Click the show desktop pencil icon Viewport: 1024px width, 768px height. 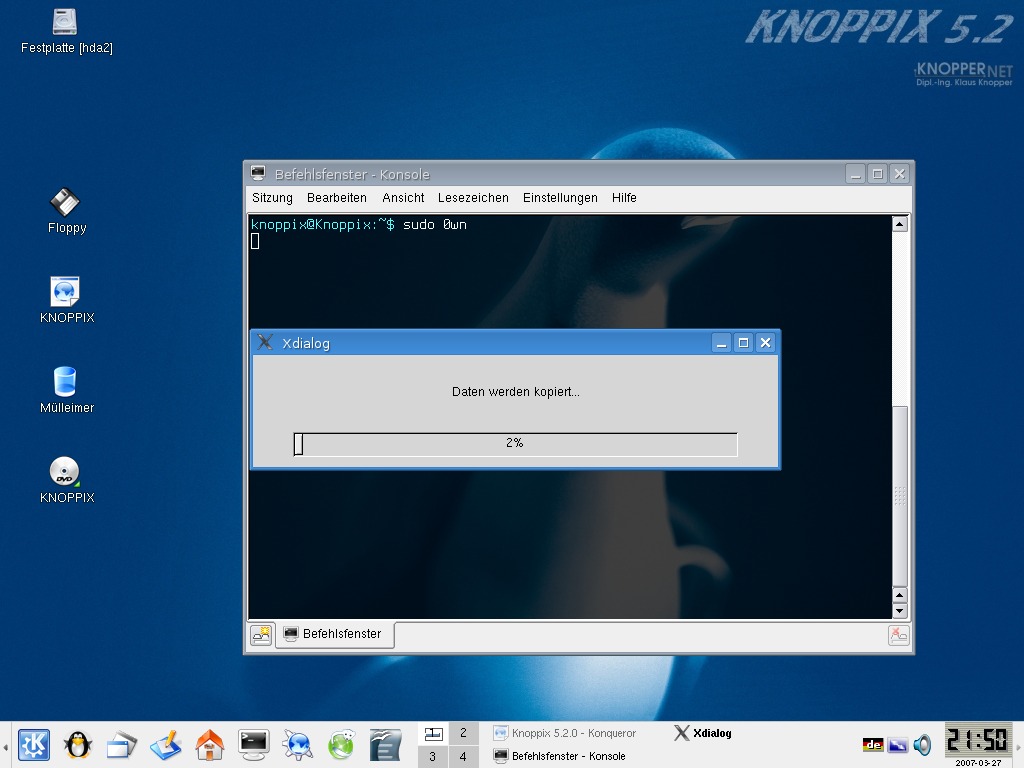coord(165,745)
